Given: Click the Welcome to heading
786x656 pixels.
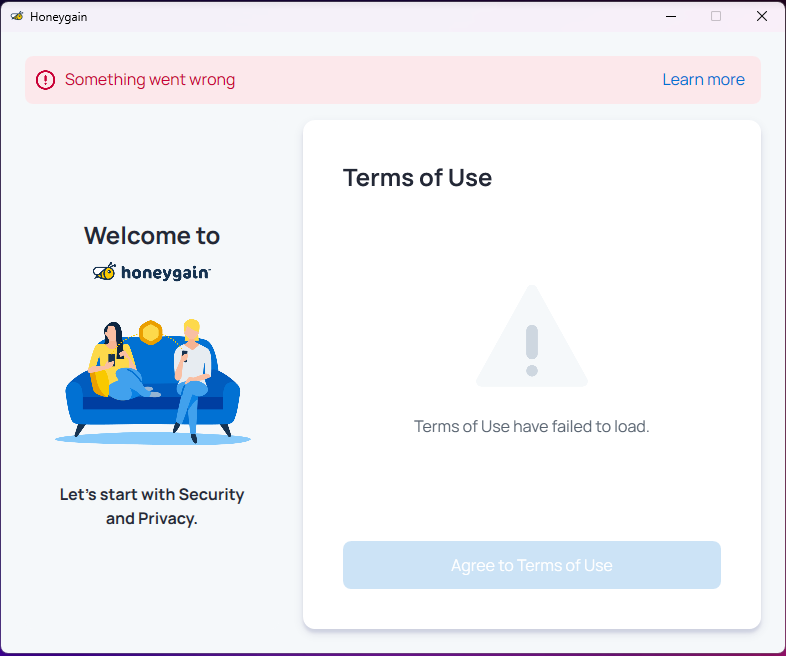Looking at the screenshot, I should point(152,236).
